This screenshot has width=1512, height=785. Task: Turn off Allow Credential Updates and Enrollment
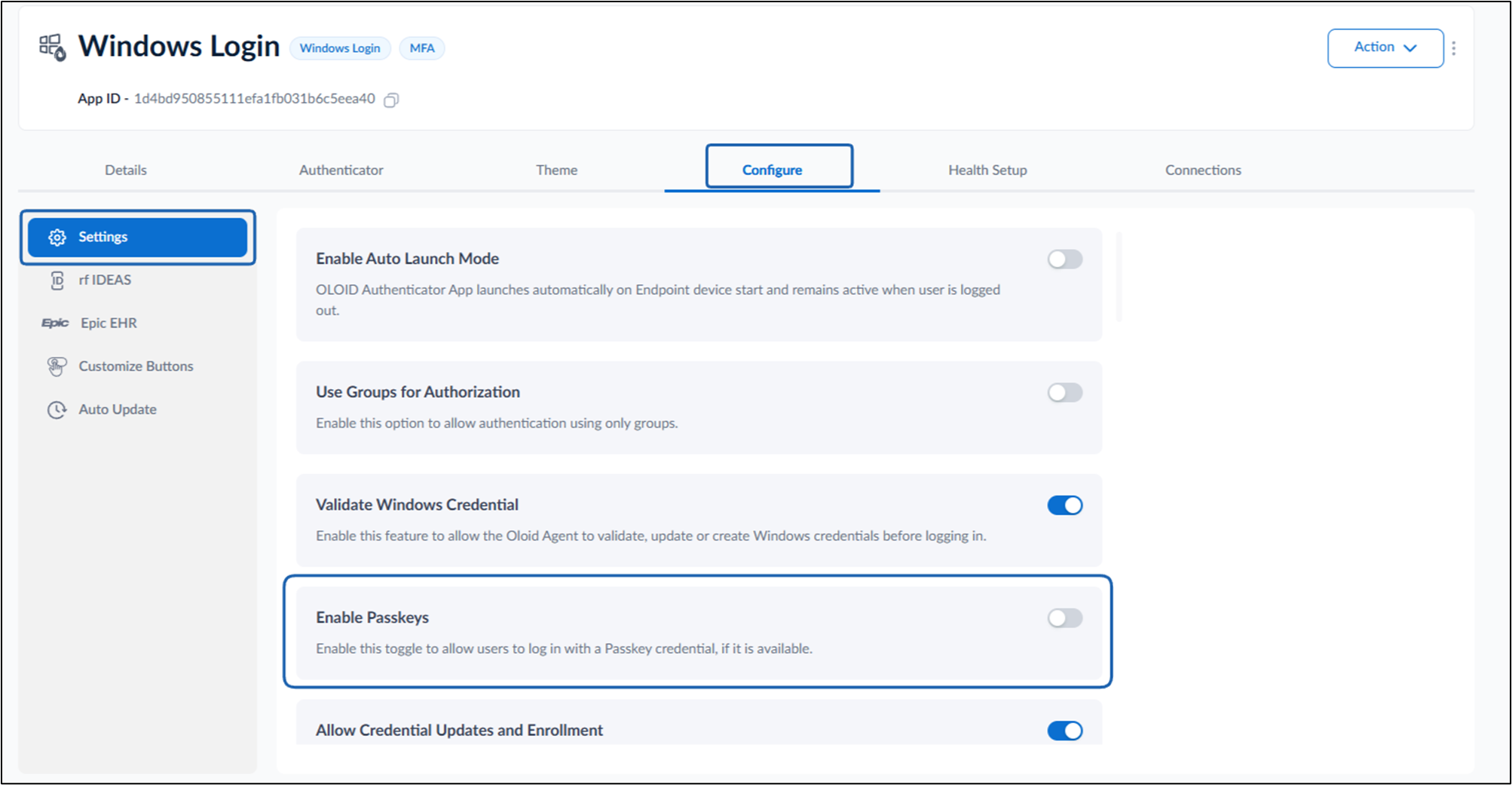coord(1064,731)
